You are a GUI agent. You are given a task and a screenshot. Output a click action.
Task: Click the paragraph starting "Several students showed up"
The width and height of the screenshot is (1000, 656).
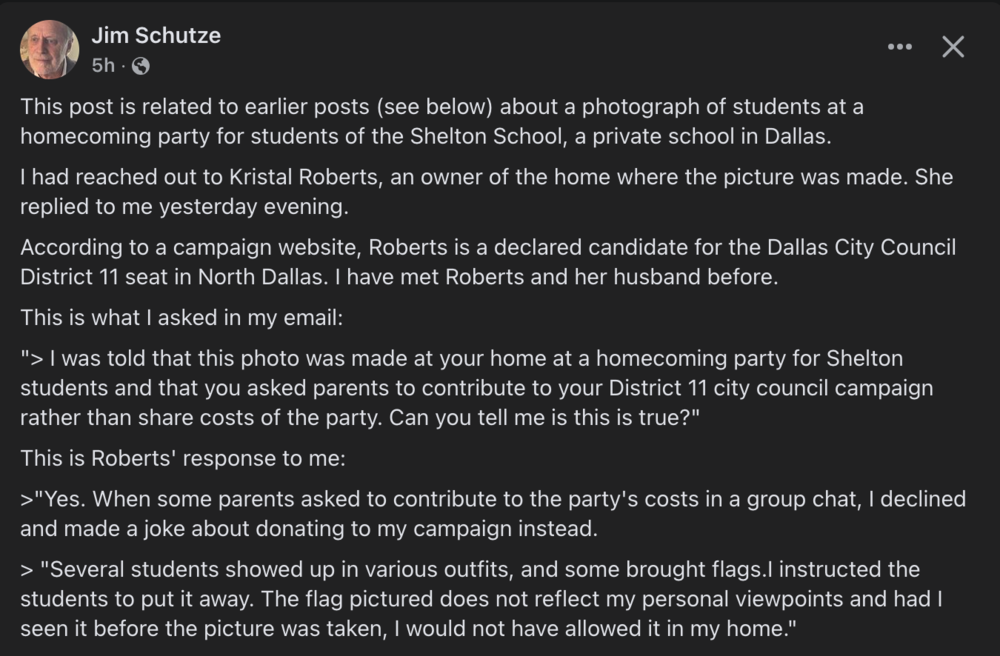click(x=483, y=598)
